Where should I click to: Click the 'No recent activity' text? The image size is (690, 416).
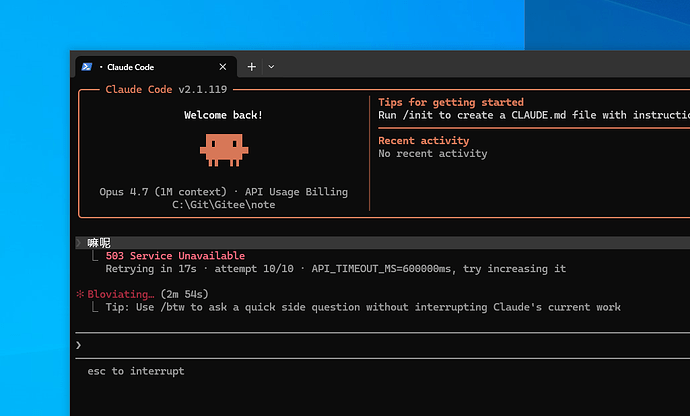point(433,154)
